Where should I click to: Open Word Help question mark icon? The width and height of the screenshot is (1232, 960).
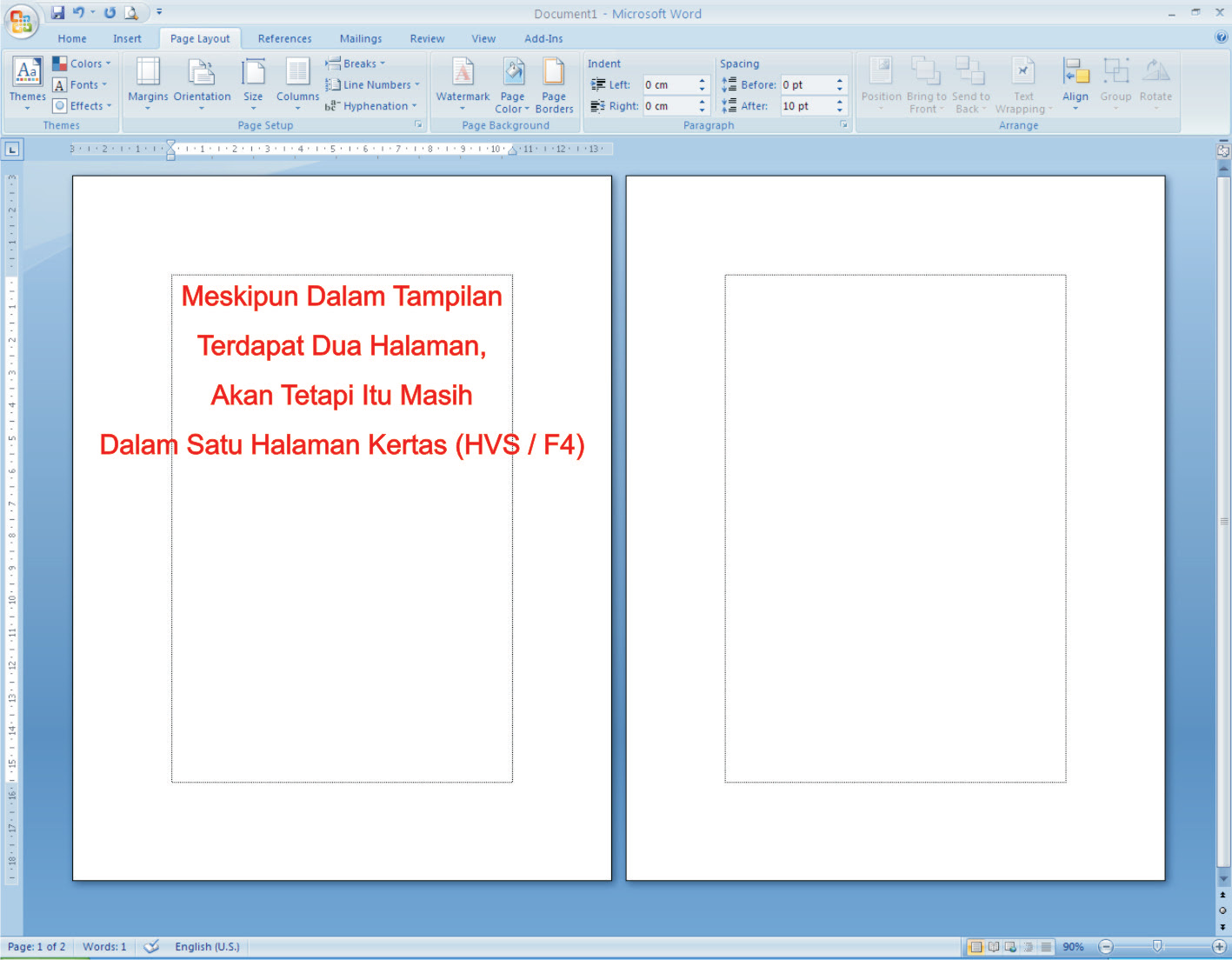[1221, 37]
